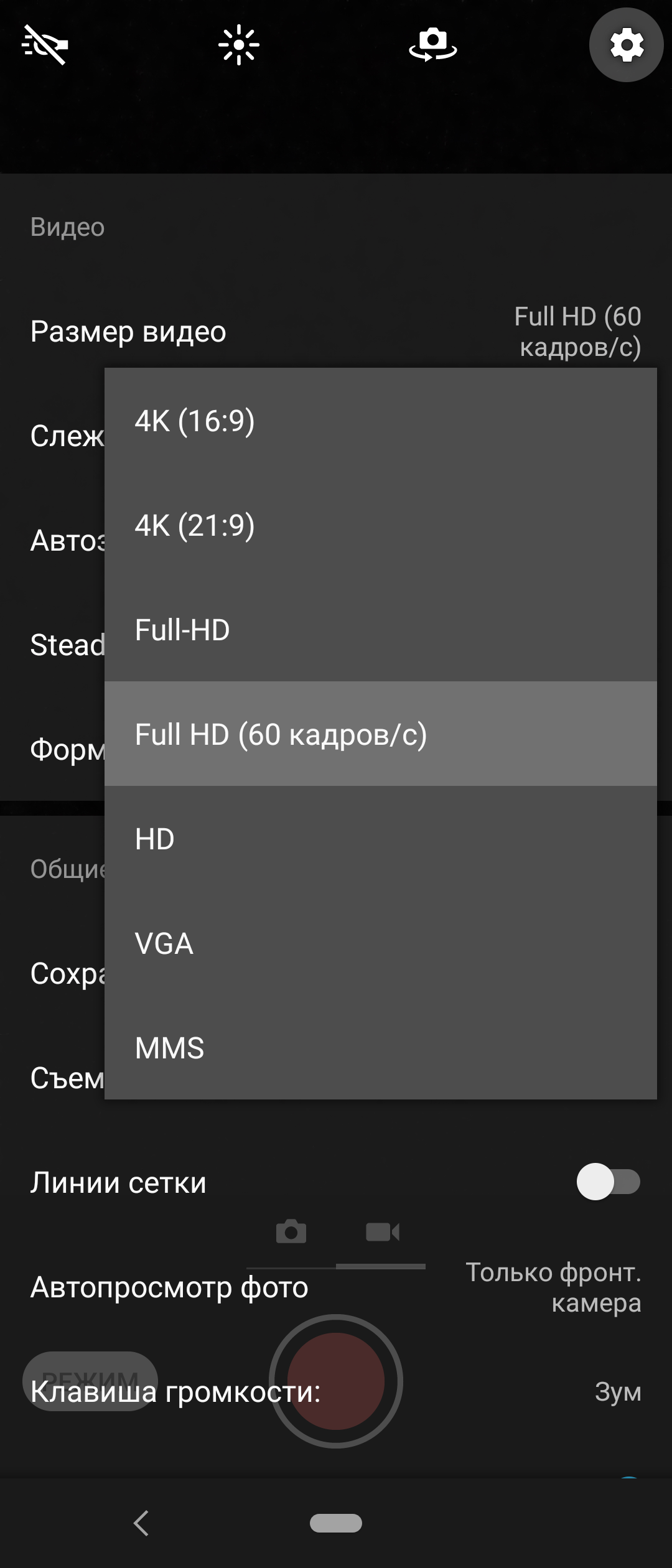Pick VGA video resolution
Viewport: 672px width, 1568px height.
pyautogui.click(x=381, y=943)
